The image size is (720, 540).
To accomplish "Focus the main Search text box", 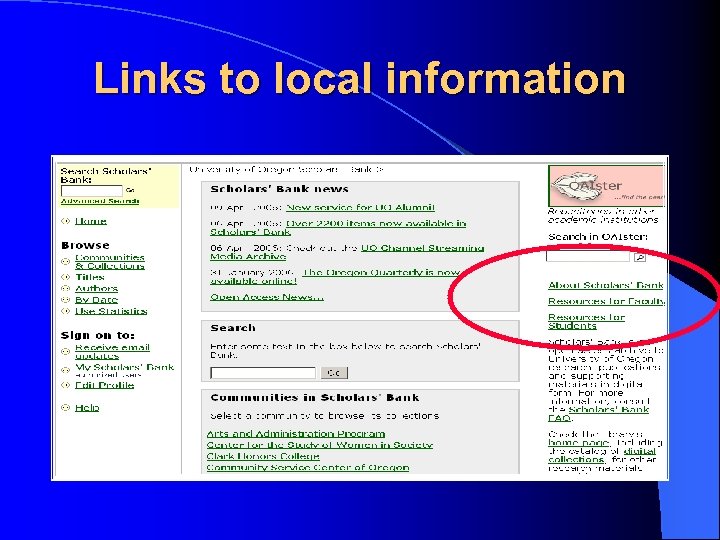I will tap(263, 373).
